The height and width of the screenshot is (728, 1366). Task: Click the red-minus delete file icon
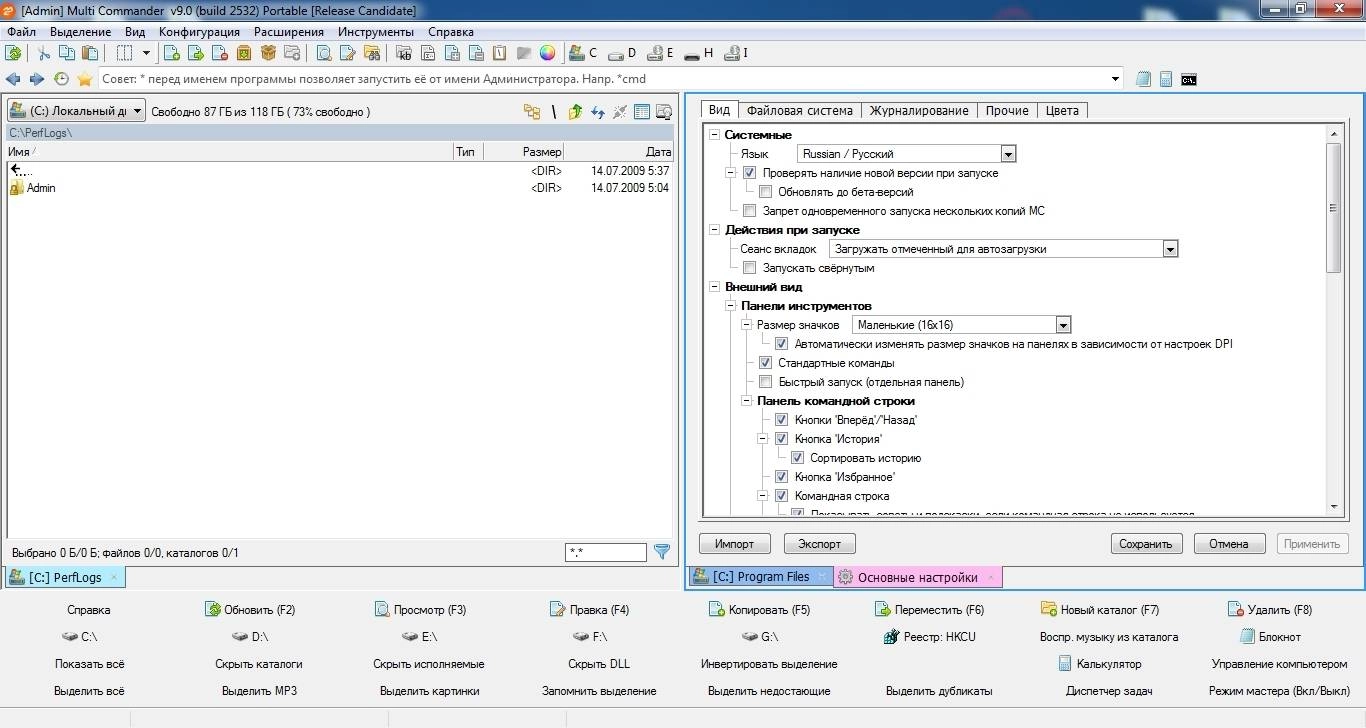pos(221,53)
